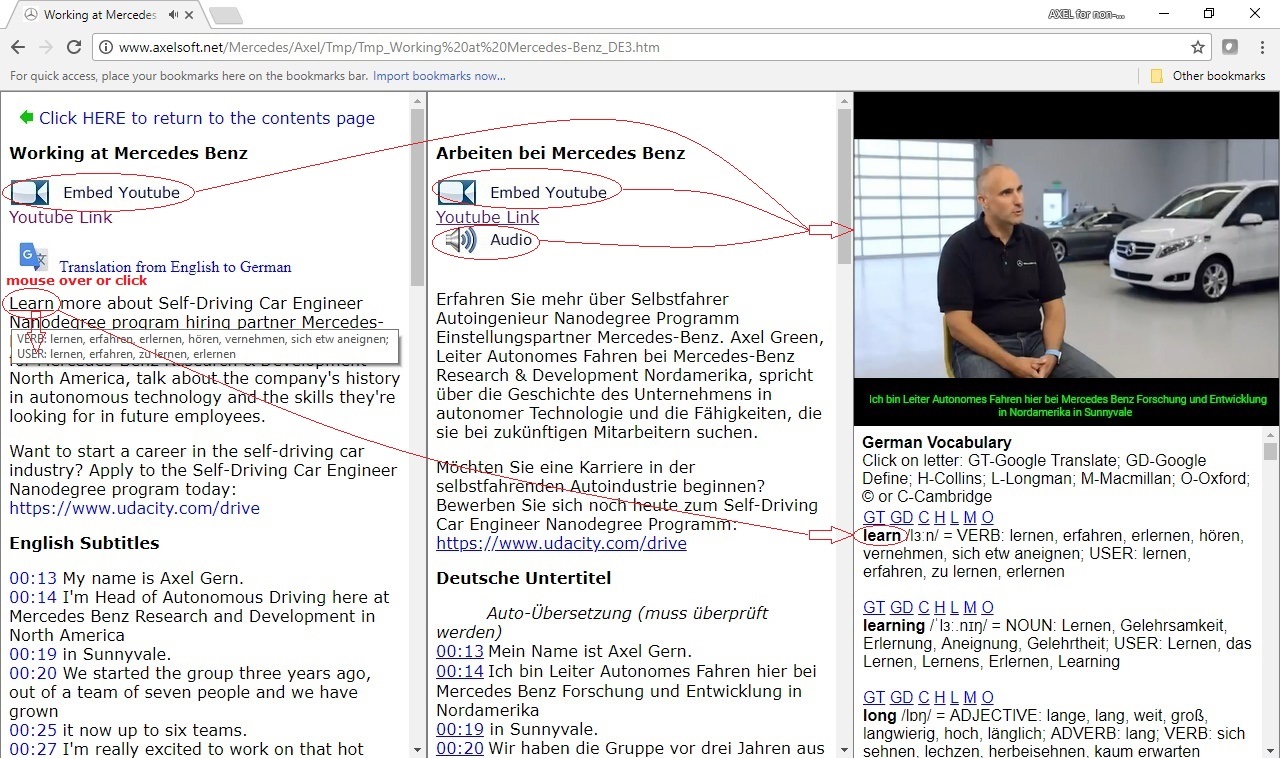Open GT Google Translate for the word learn
The image size is (1280, 758).
874,517
